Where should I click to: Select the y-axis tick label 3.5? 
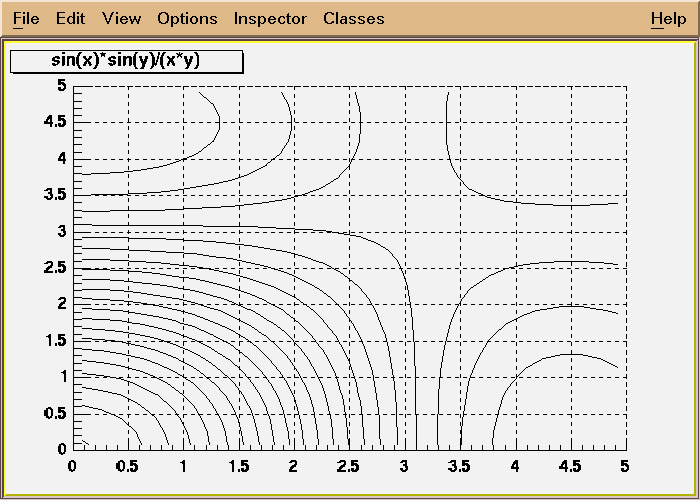(x=55, y=195)
